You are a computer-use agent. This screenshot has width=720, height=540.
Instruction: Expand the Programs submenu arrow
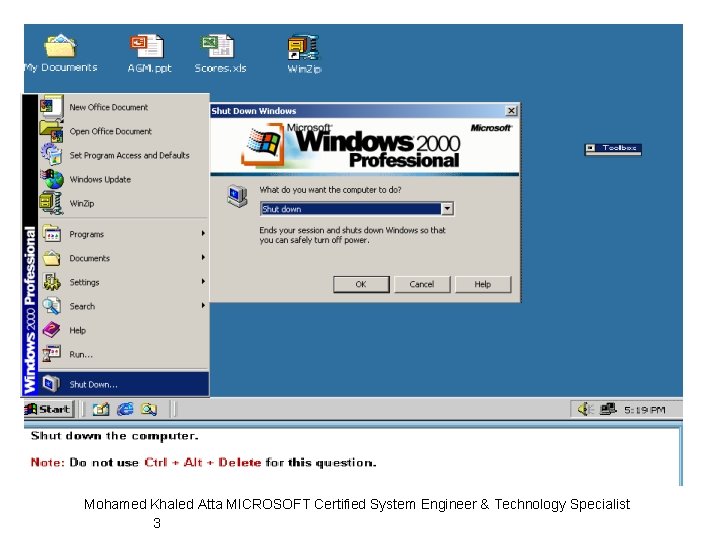tap(203, 233)
